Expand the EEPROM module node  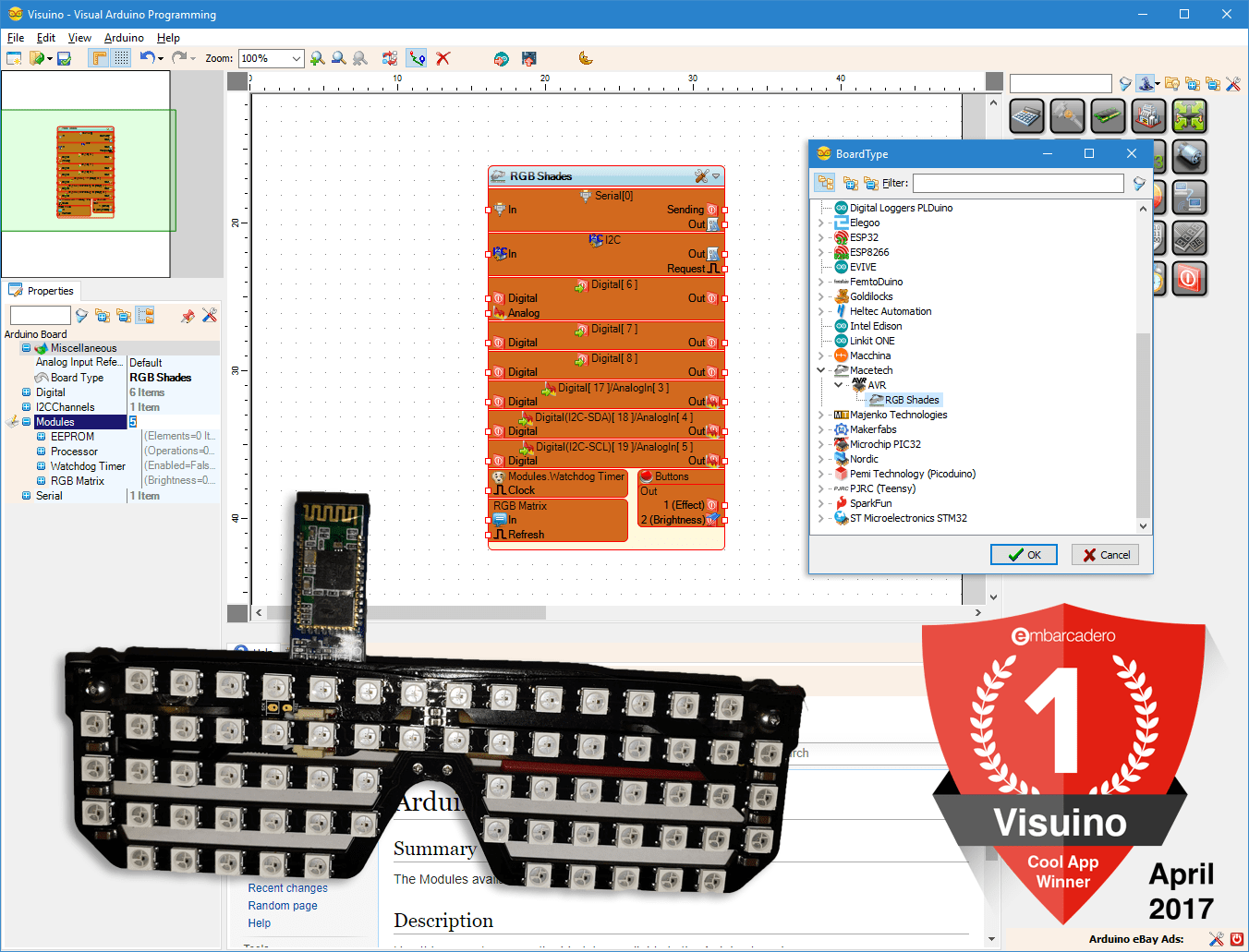tap(41, 437)
